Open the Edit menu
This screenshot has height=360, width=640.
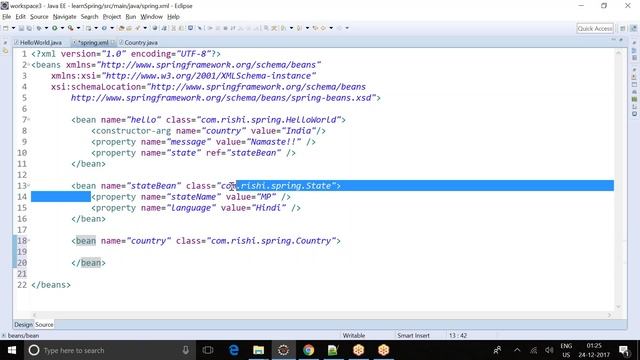coord(20,17)
